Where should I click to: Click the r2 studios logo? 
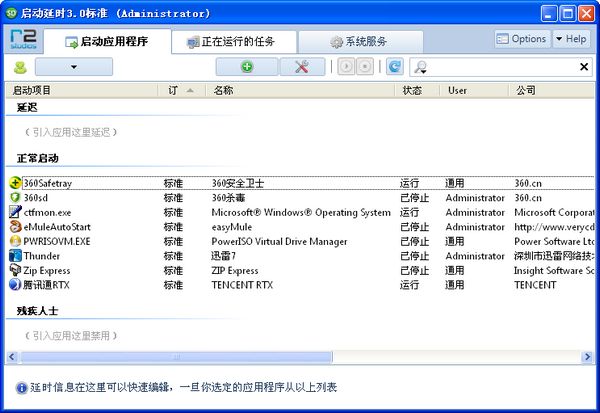(23, 39)
